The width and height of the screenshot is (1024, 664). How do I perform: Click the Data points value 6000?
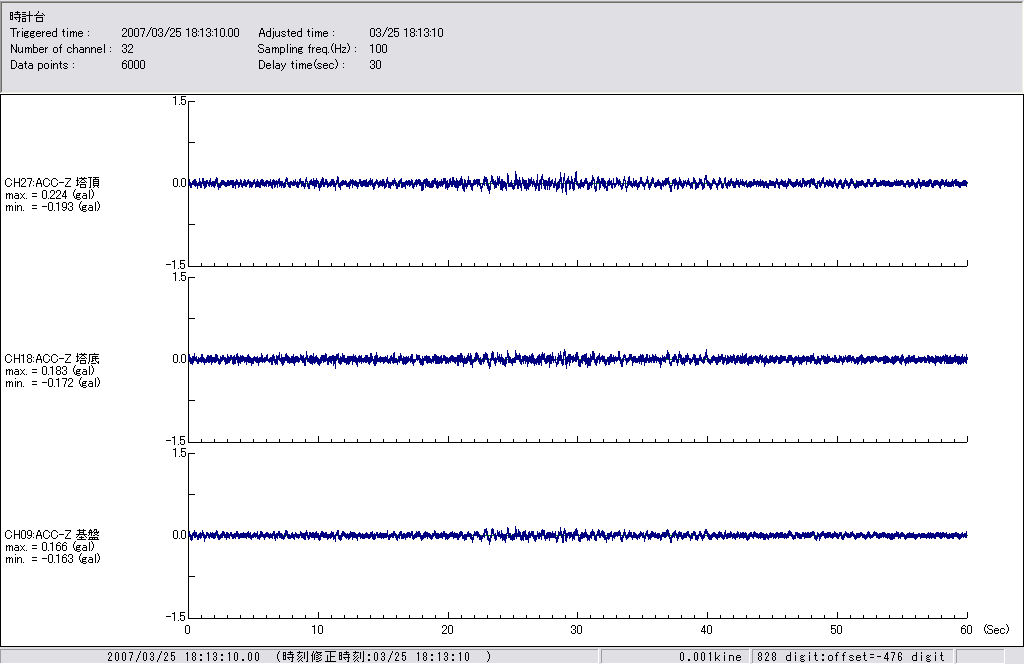133,65
